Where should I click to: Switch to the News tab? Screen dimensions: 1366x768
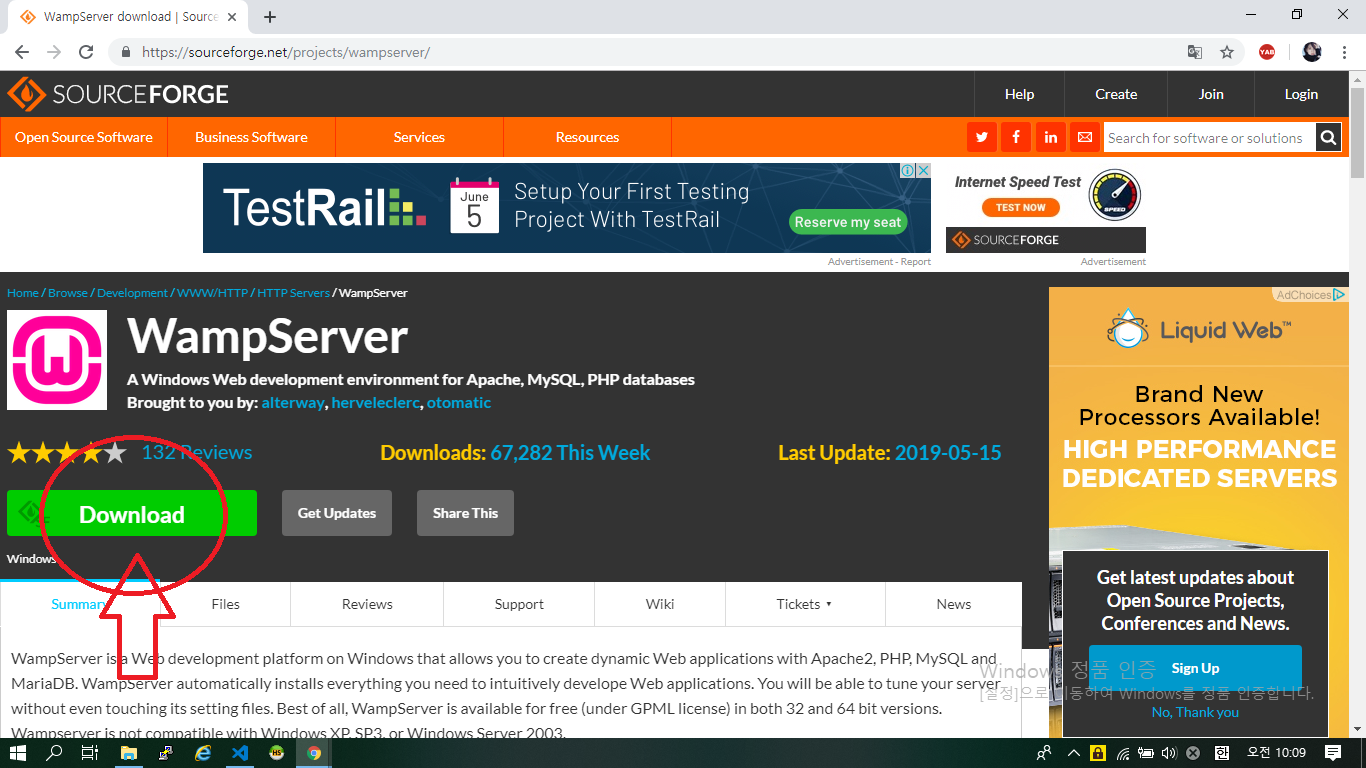point(954,604)
